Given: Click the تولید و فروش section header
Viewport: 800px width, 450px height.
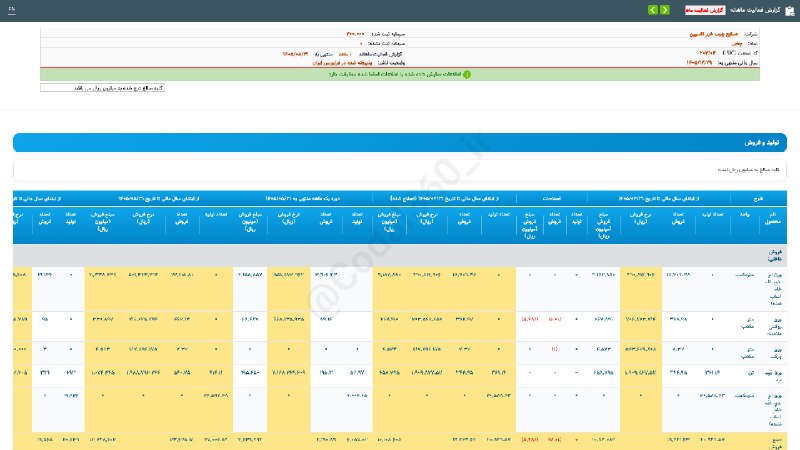Looking at the screenshot, I should (400, 142).
